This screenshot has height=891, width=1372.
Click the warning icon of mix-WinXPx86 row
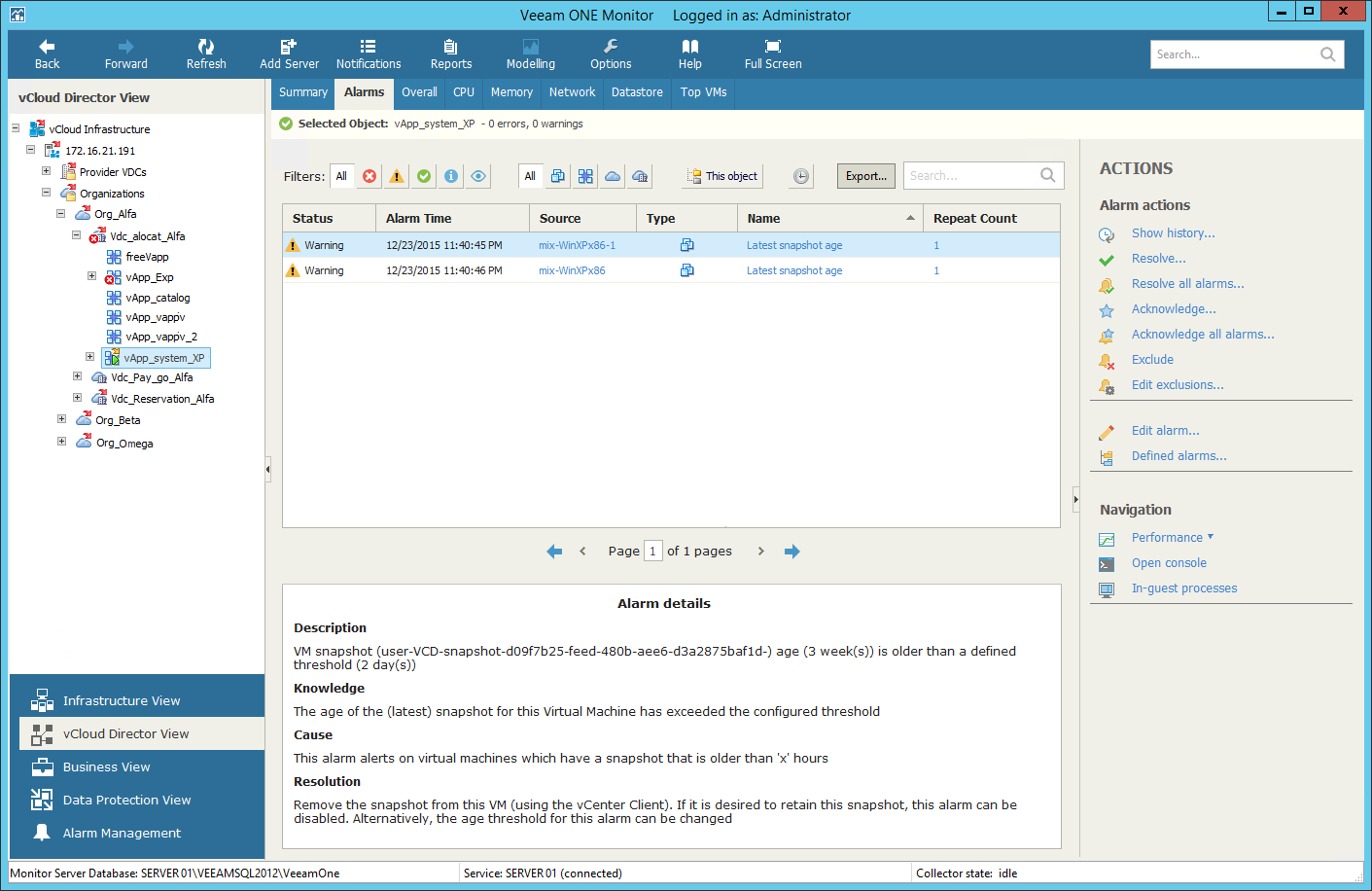(x=293, y=270)
